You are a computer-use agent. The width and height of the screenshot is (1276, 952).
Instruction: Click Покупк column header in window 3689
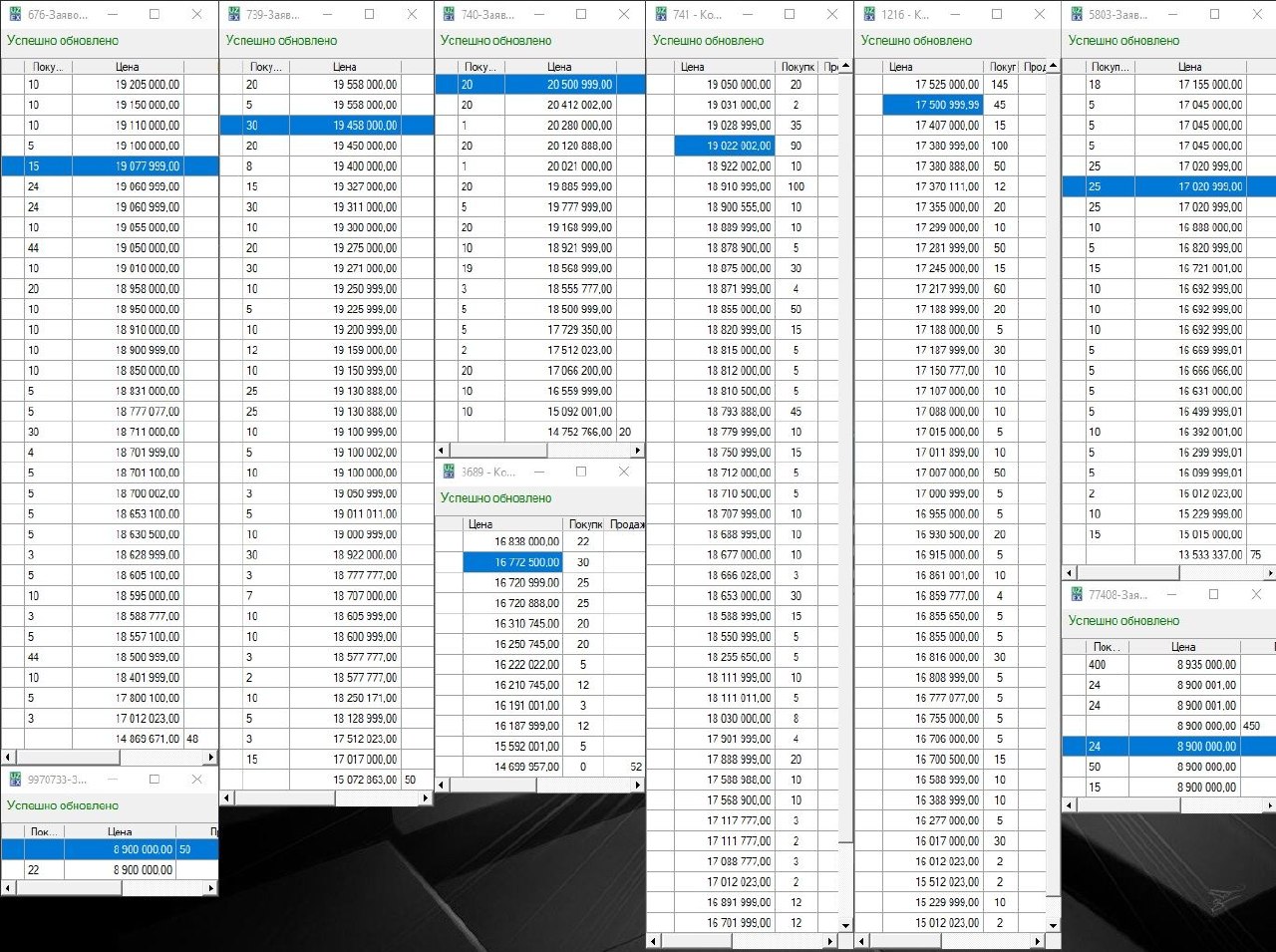point(584,523)
